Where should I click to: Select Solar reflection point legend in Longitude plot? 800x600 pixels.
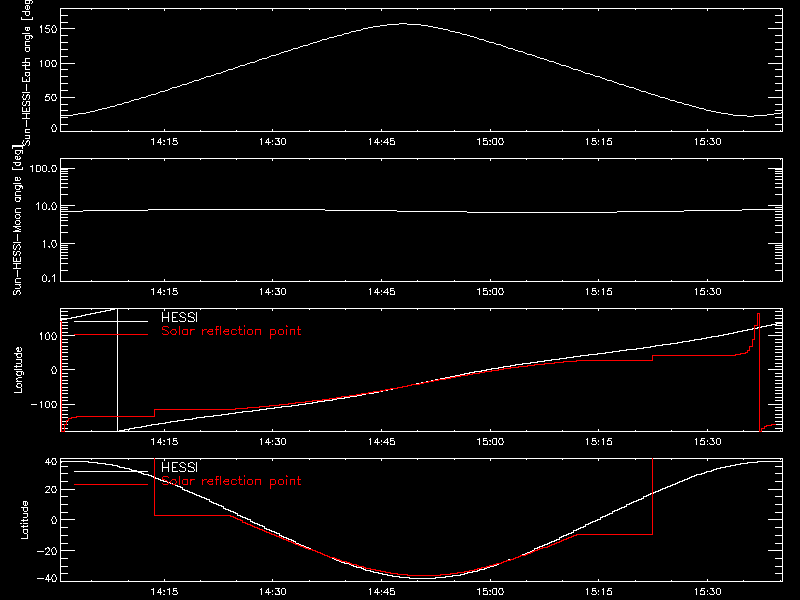pos(231,331)
